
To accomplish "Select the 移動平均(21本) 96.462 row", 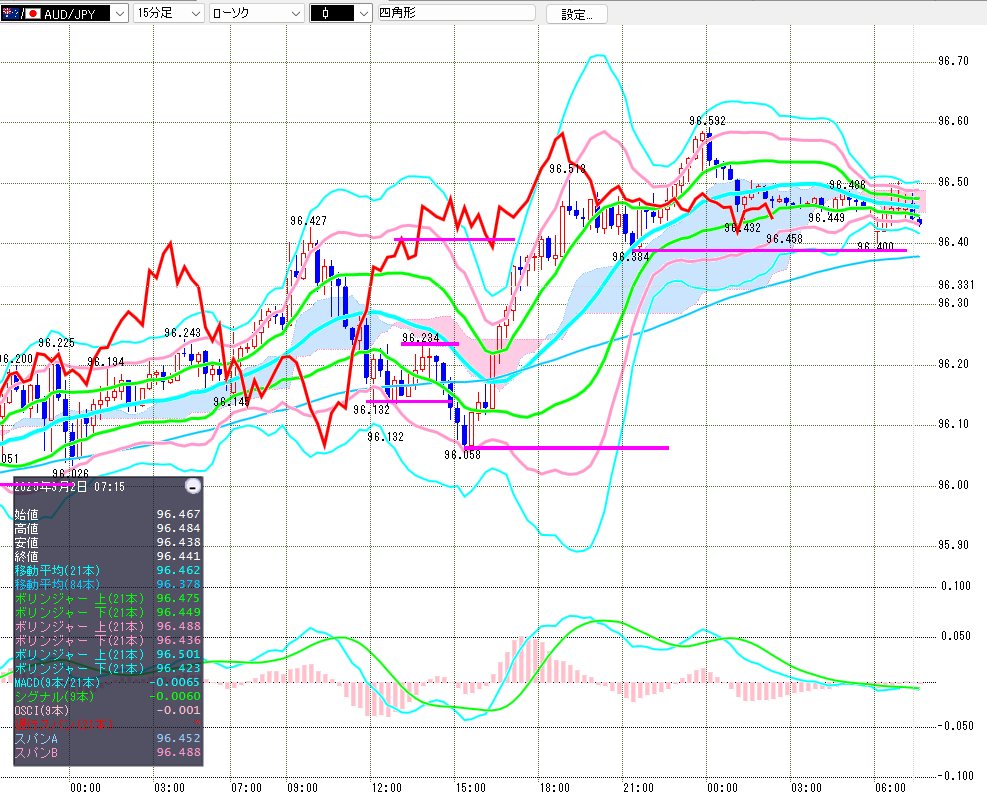I will coord(108,570).
